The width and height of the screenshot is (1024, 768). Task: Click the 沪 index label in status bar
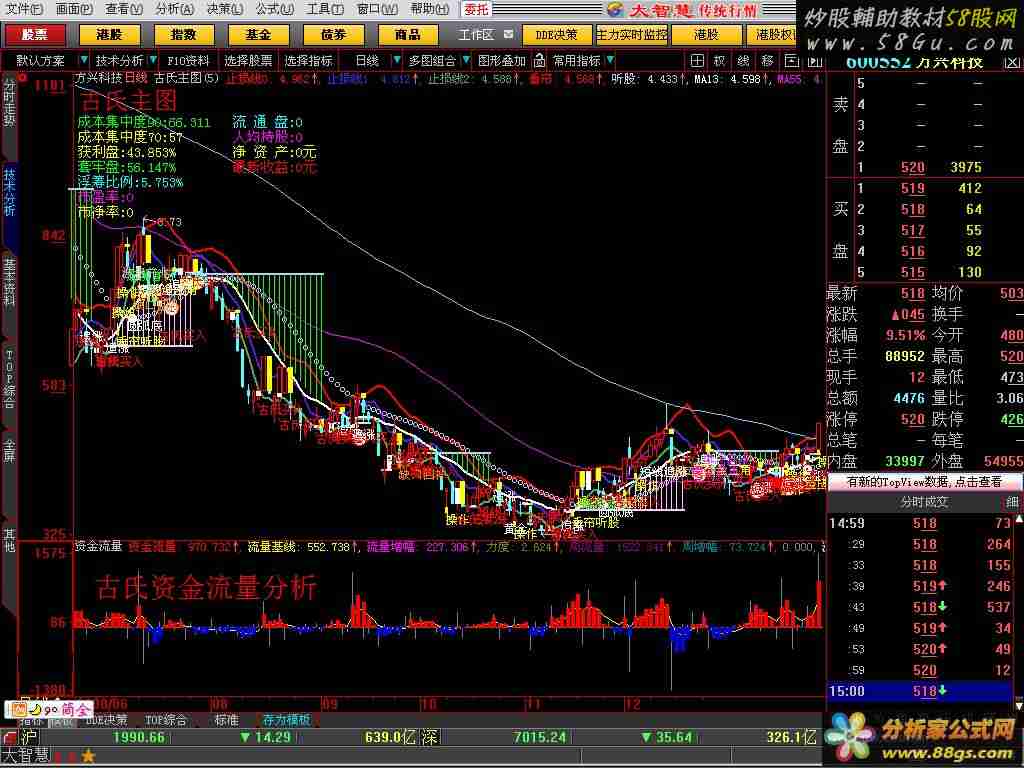(x=29, y=737)
